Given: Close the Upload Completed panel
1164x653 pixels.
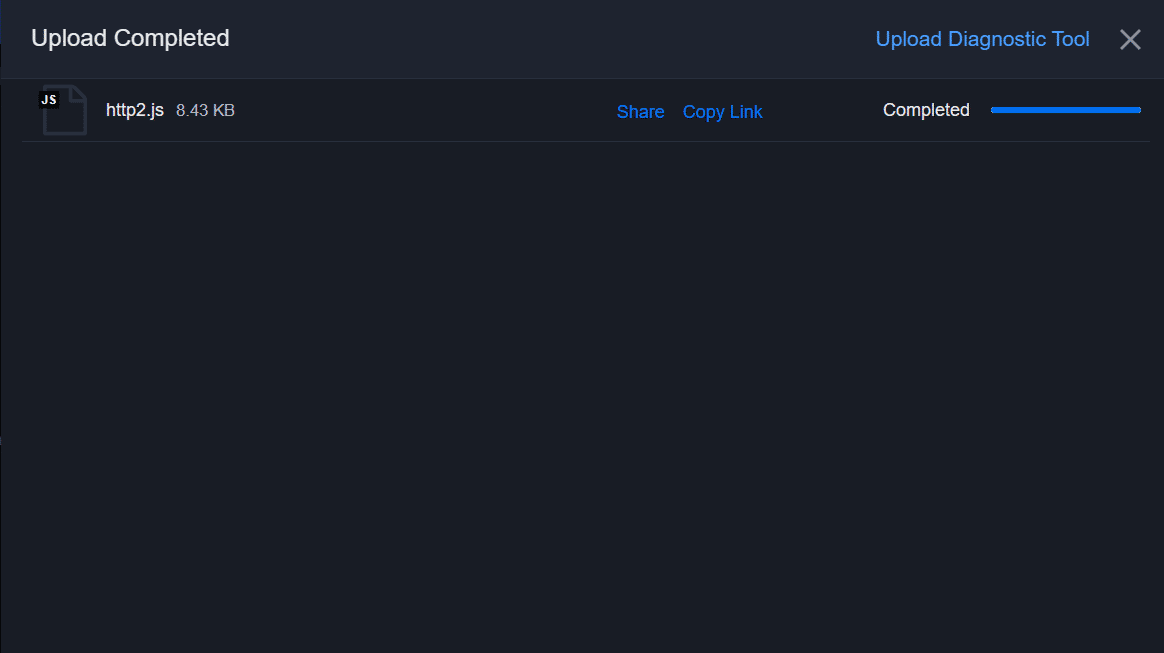Looking at the screenshot, I should (x=1130, y=39).
